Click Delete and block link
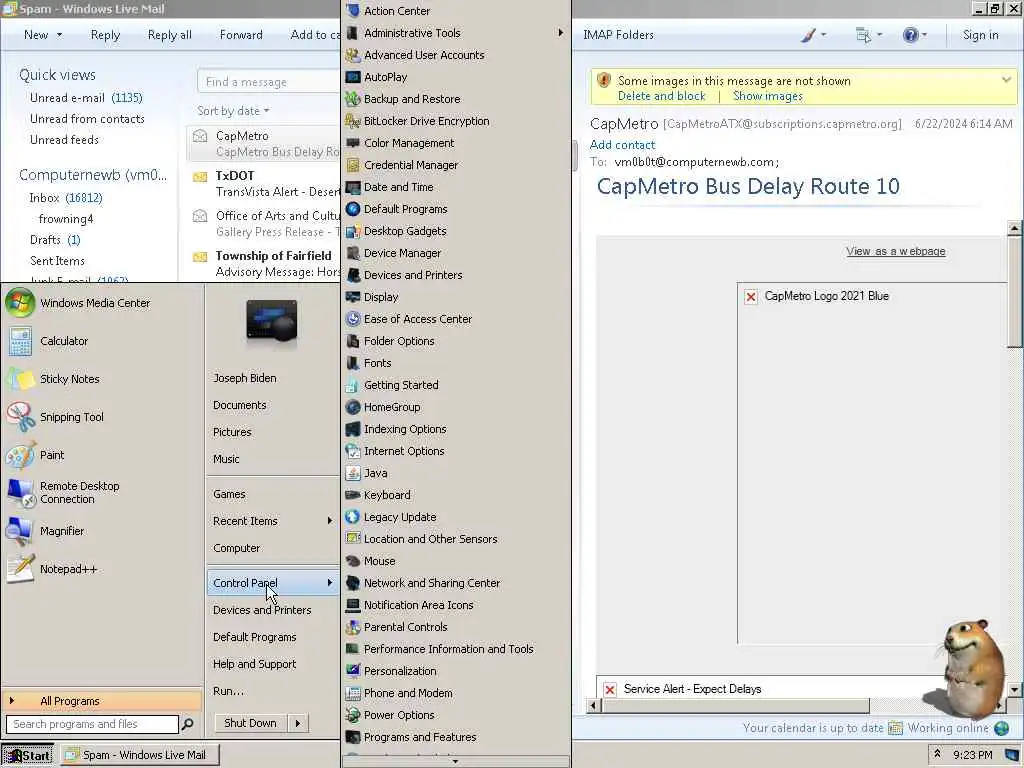 662,96
